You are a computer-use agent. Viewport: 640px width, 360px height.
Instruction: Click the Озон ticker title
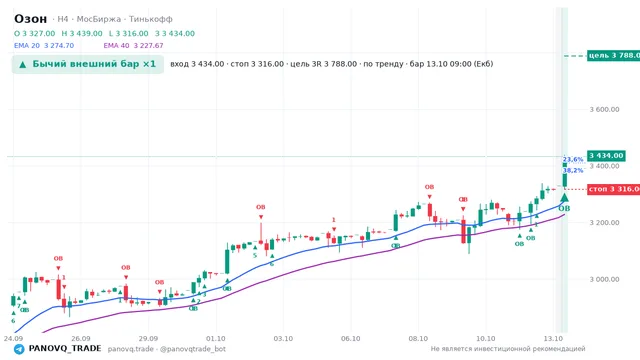(x=31, y=19)
